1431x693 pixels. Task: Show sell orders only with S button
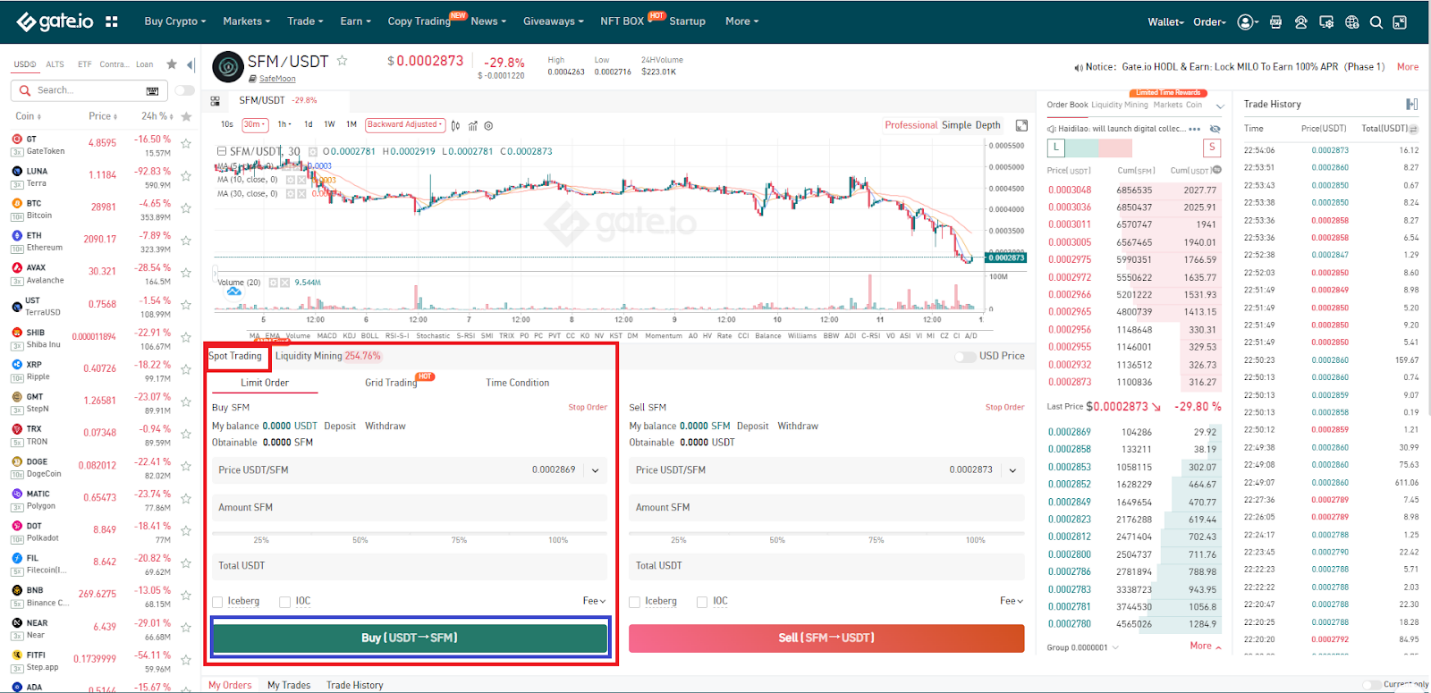tap(1212, 147)
